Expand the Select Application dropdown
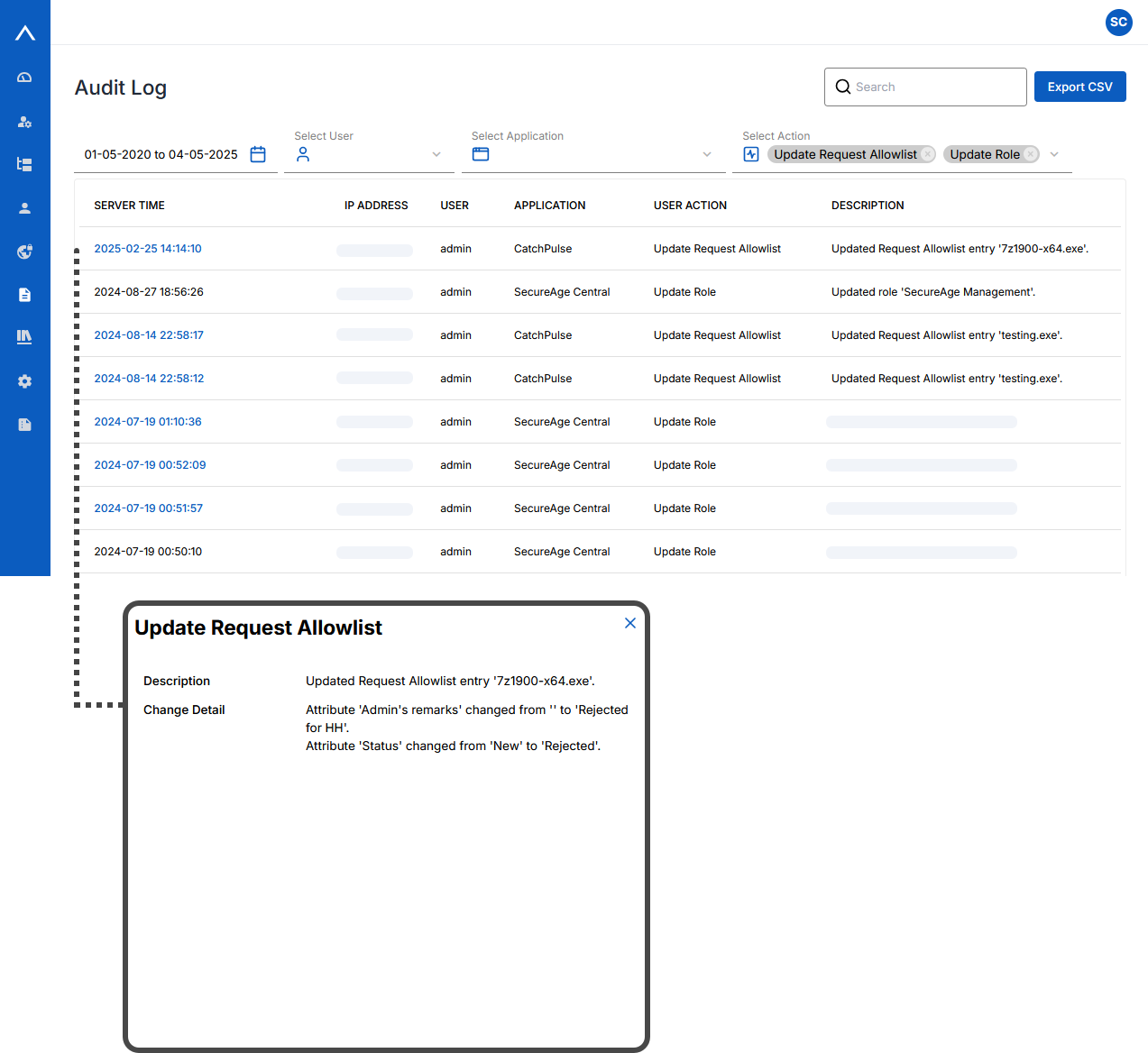The height and width of the screenshot is (1053, 1148). [707, 154]
